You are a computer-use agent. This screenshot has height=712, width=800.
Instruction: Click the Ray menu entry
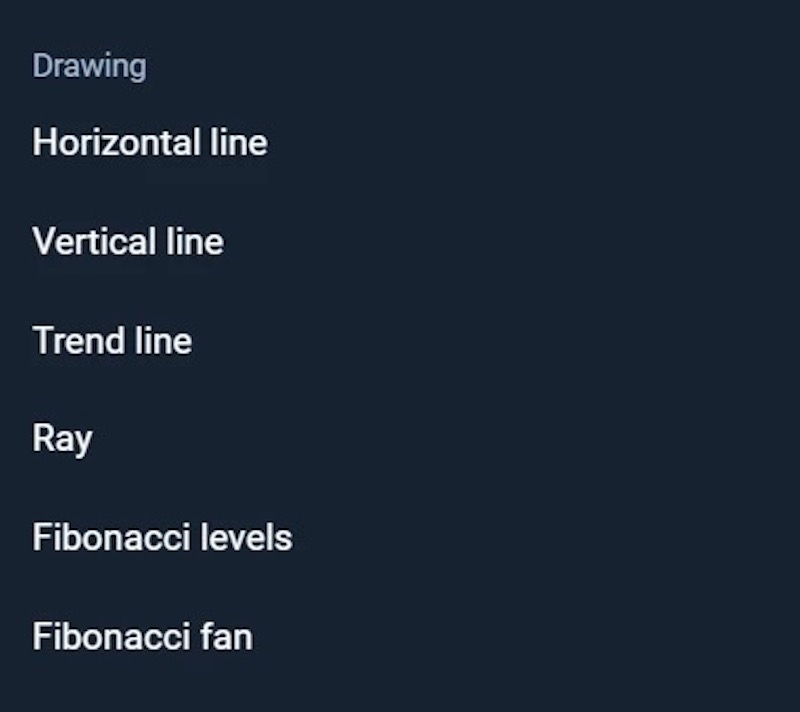click(x=62, y=439)
